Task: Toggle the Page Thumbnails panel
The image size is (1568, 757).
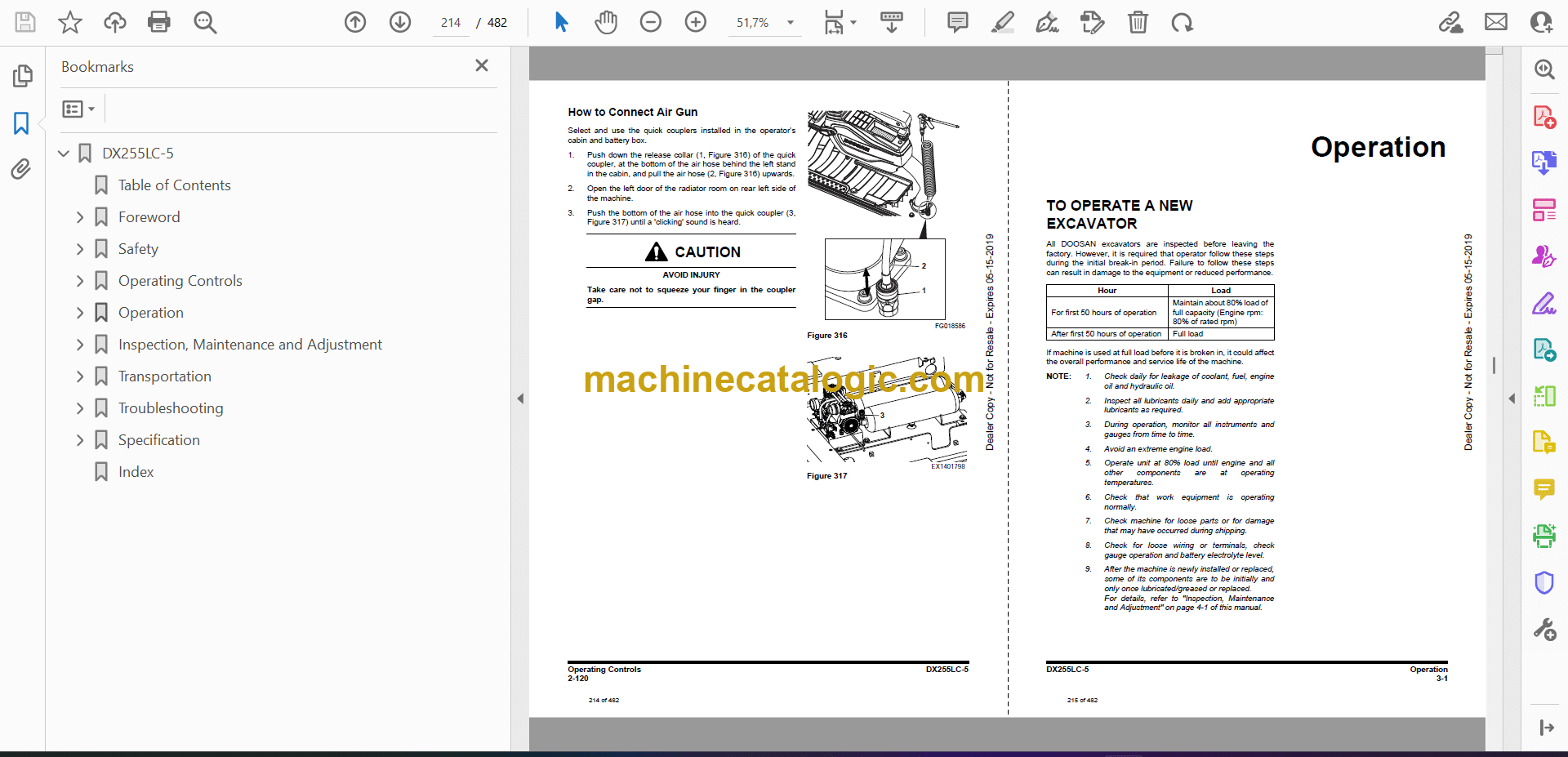Action: tap(21, 76)
